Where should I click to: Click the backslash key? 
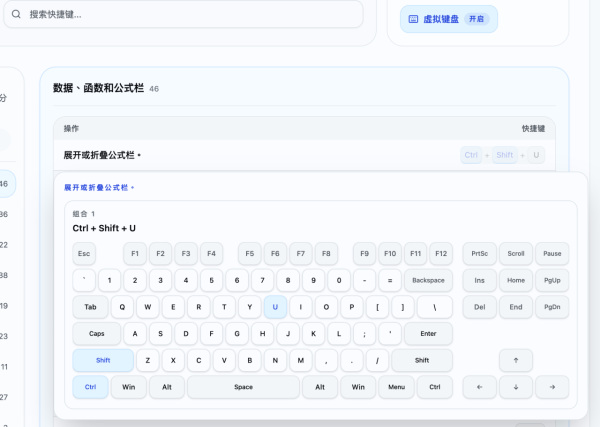[435, 307]
